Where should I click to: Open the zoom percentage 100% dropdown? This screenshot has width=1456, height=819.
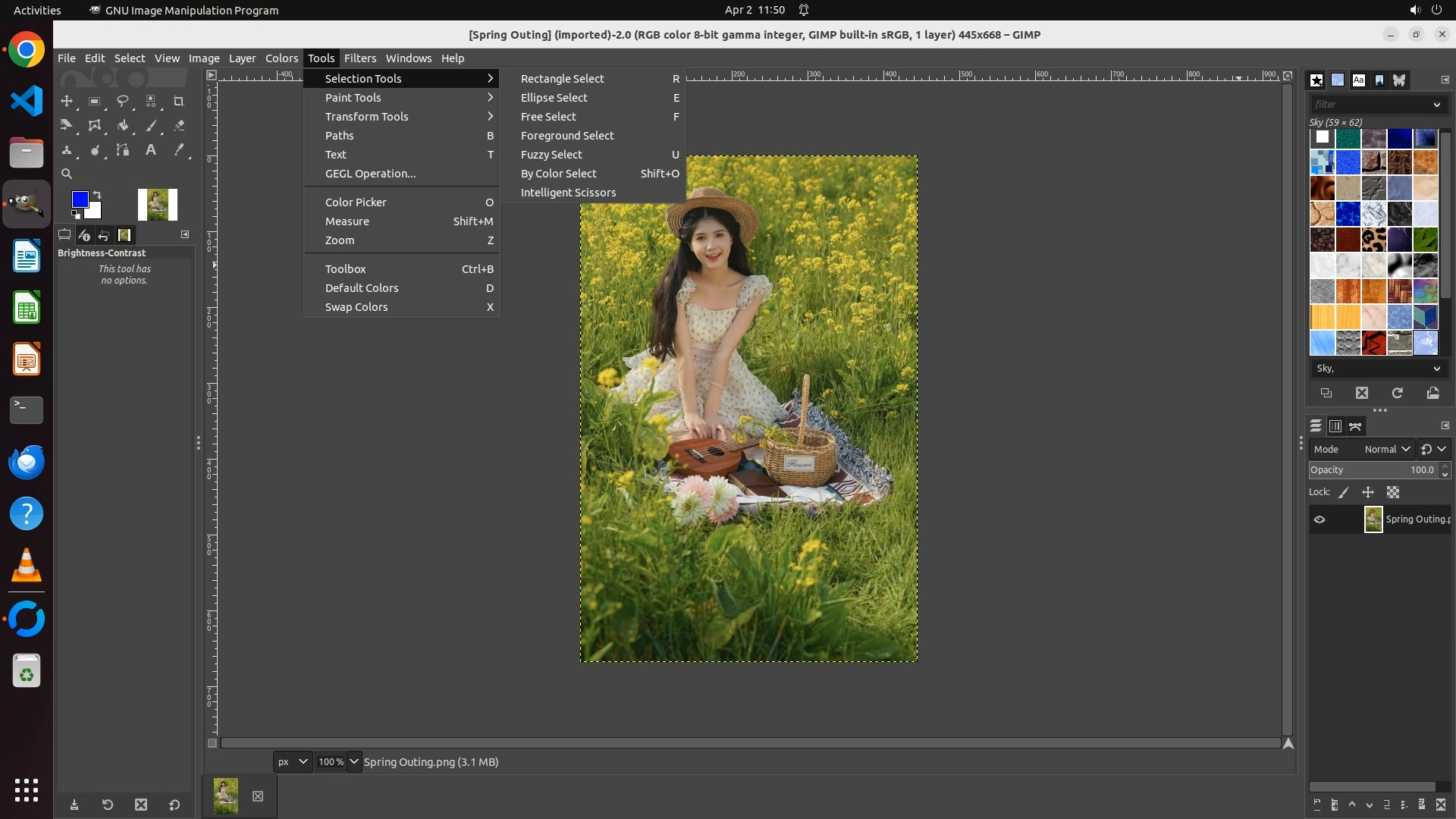click(x=354, y=761)
